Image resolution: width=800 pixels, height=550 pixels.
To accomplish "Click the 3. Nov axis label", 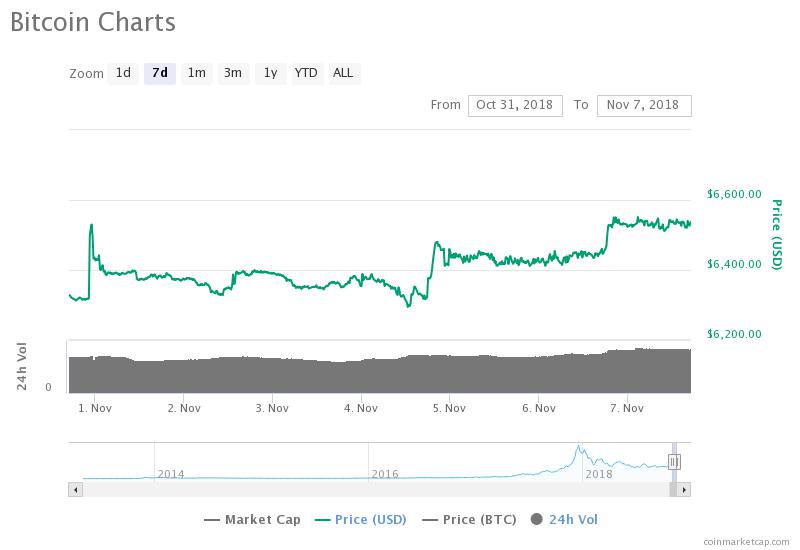I will point(272,408).
